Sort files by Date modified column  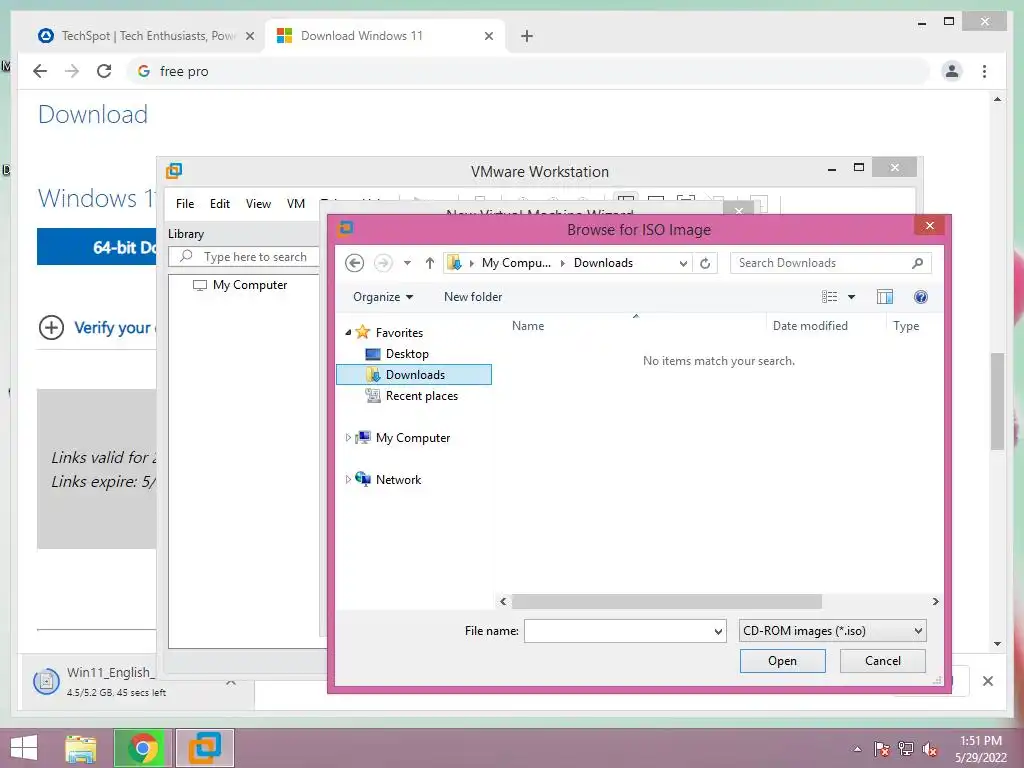pyautogui.click(x=810, y=326)
